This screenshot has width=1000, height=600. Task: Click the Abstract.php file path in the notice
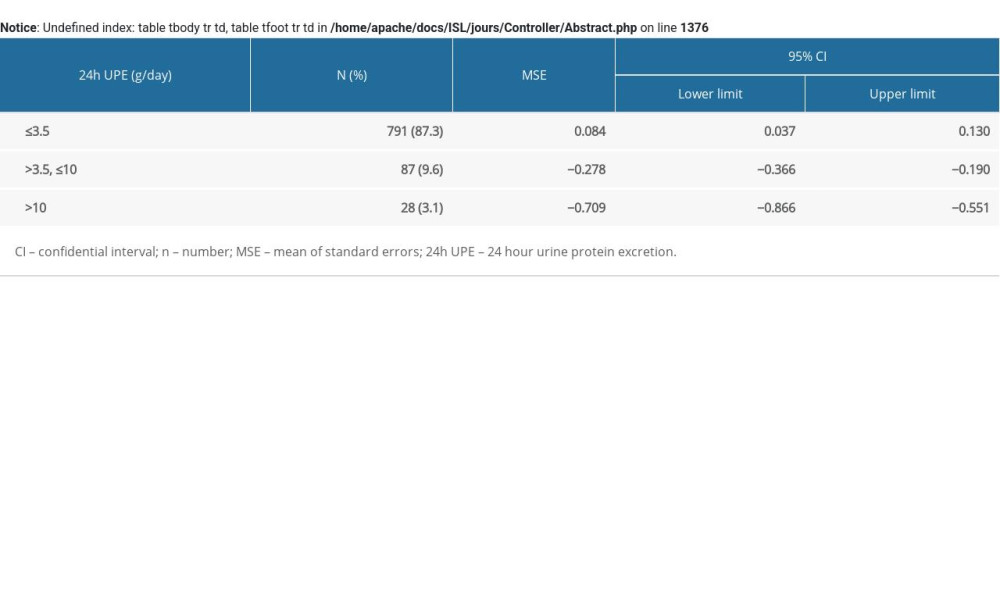click(x=483, y=28)
